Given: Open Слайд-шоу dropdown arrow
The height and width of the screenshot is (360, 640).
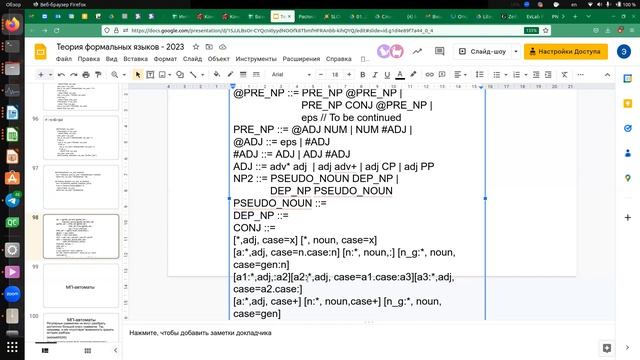Looking at the screenshot, I should (x=516, y=51).
